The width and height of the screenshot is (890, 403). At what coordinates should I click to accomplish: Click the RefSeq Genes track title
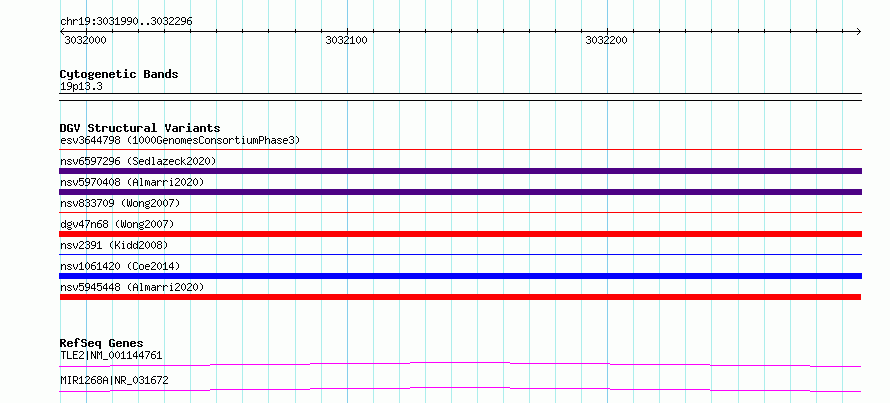coord(102,343)
